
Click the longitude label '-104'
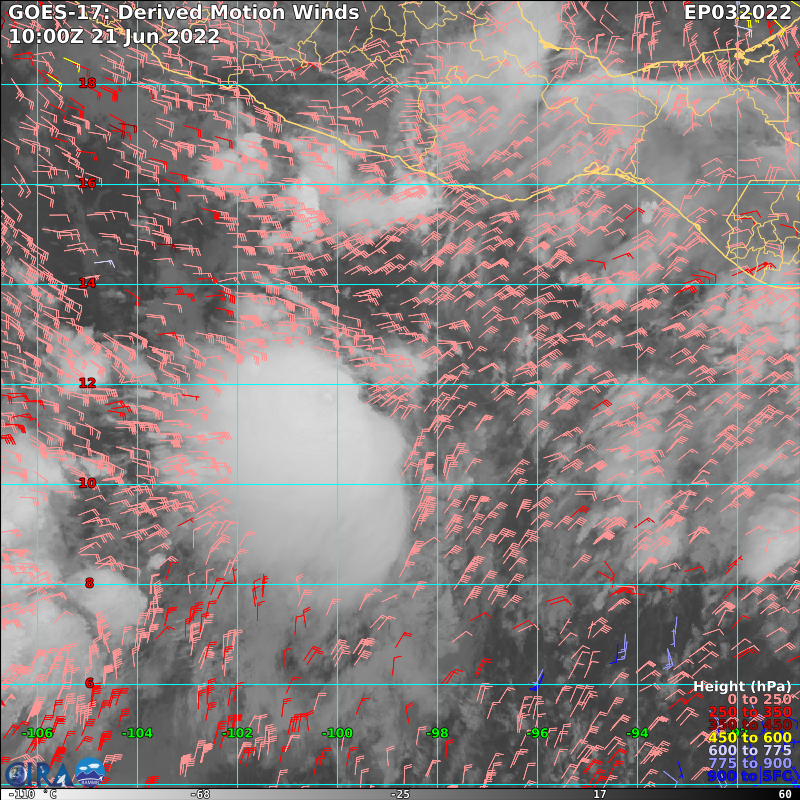pyautogui.click(x=137, y=733)
